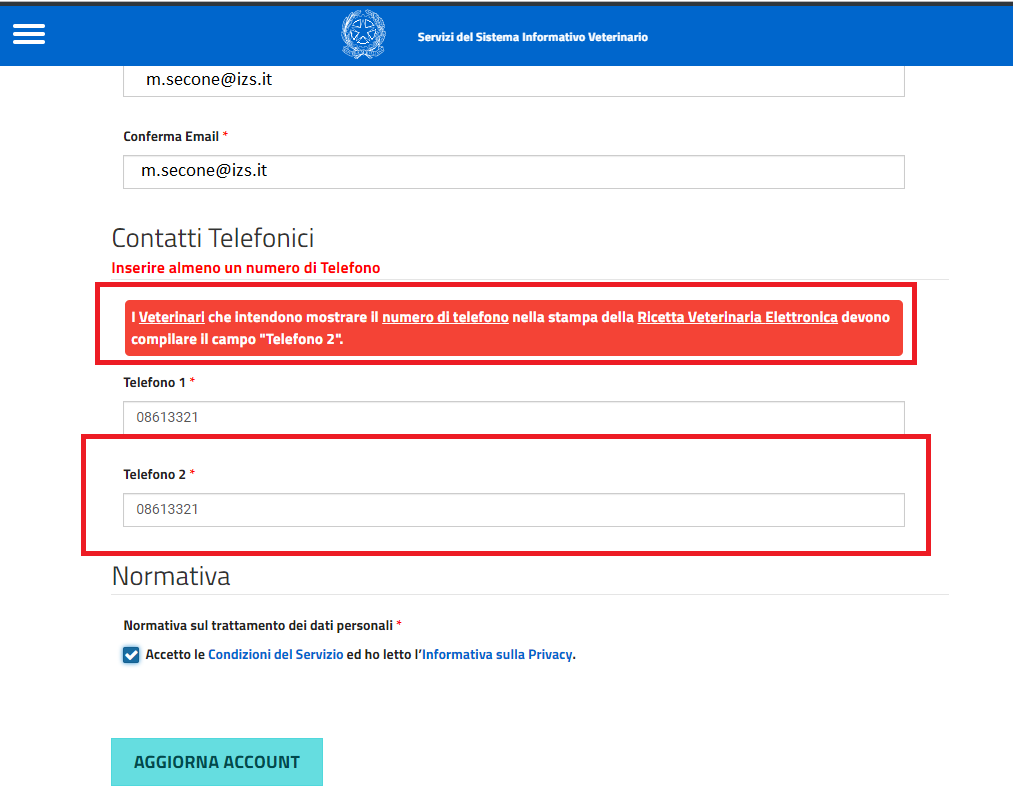Click the red Veterinari phone number notice
The image size is (1013, 793).
click(514, 328)
